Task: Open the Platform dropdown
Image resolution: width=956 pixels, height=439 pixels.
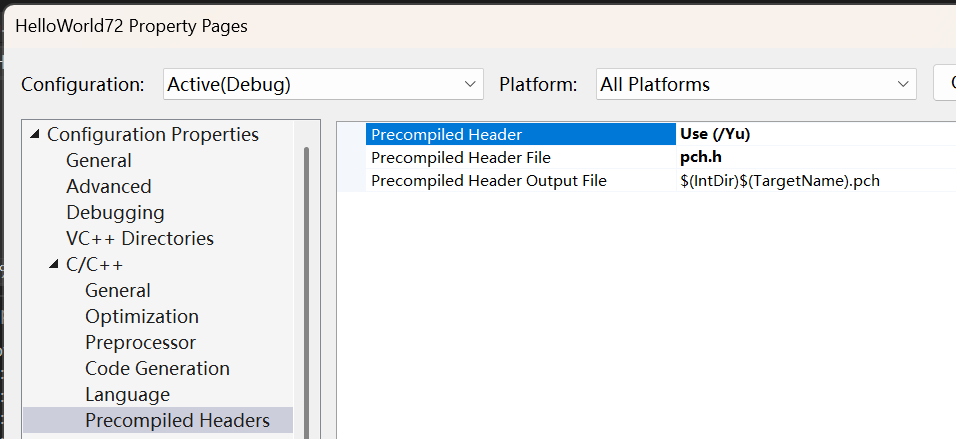Action: click(x=755, y=85)
